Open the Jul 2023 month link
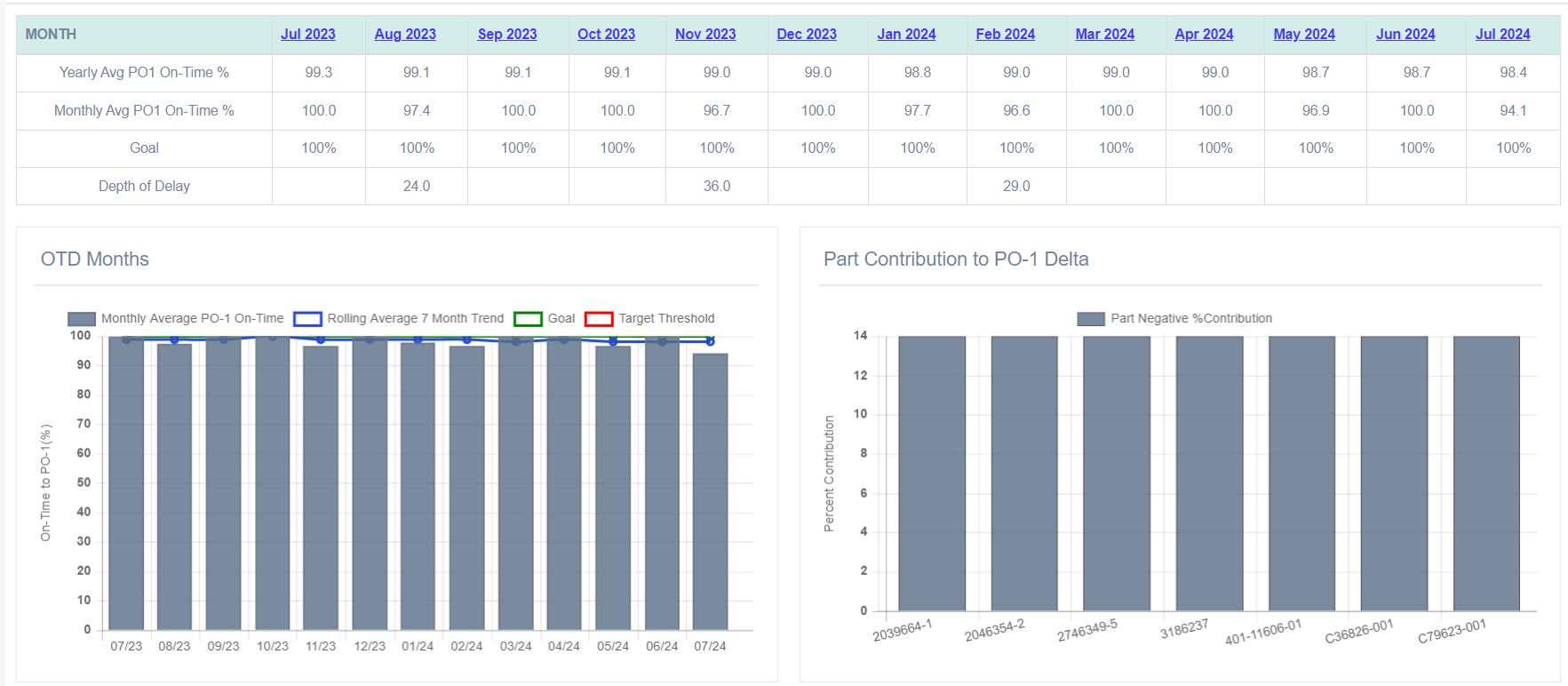 [x=308, y=34]
